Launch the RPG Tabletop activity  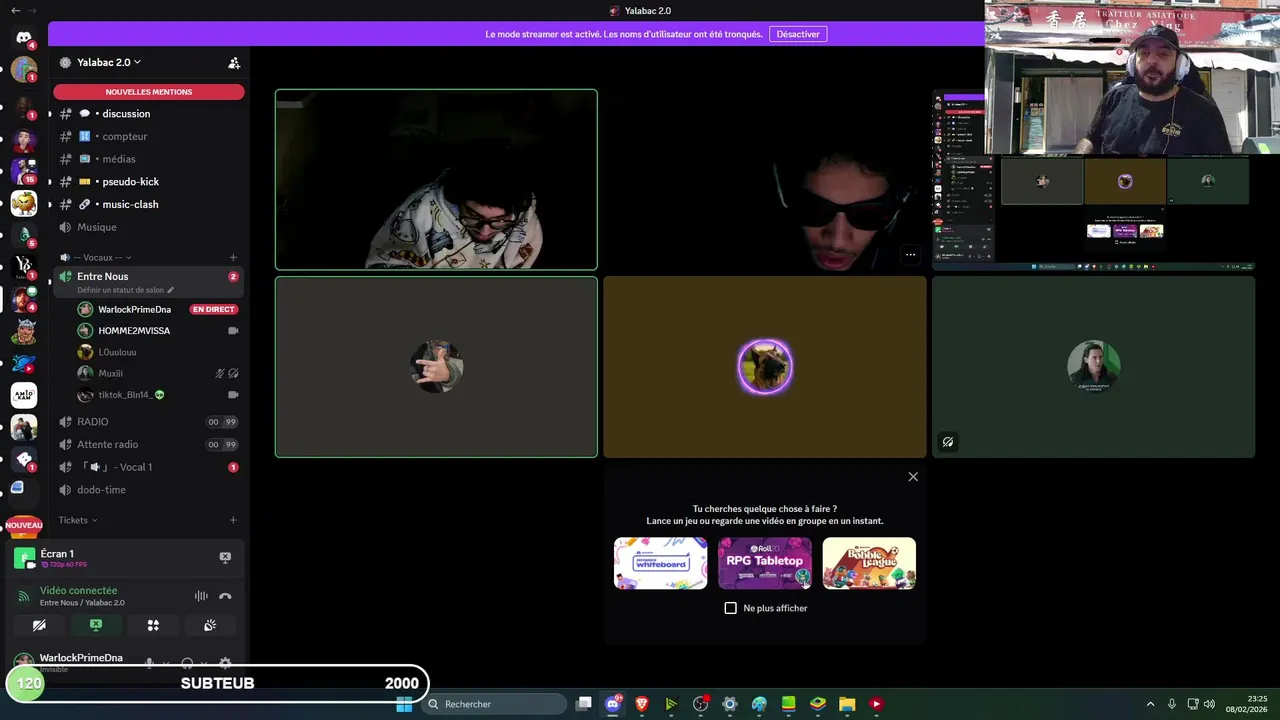765,563
